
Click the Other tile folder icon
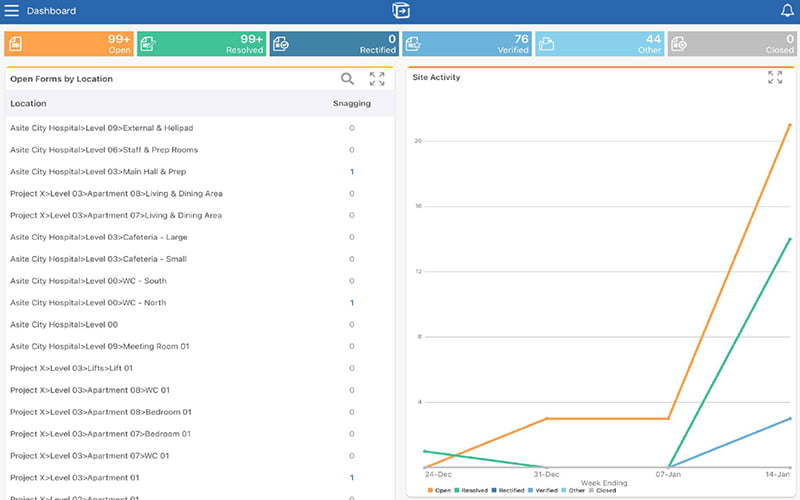(546, 44)
